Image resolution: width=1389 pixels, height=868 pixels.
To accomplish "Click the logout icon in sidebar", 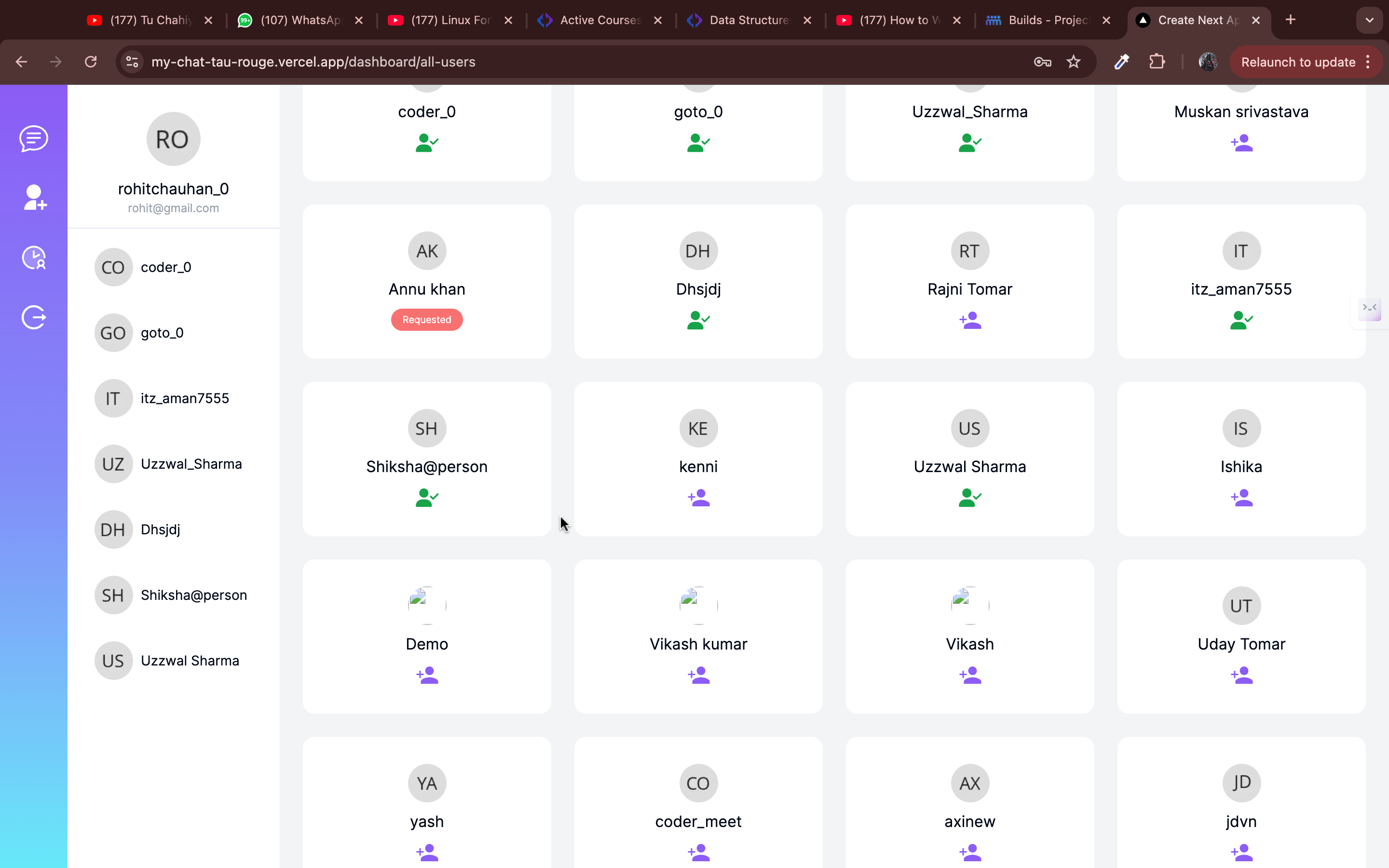I will pyautogui.click(x=34, y=317).
